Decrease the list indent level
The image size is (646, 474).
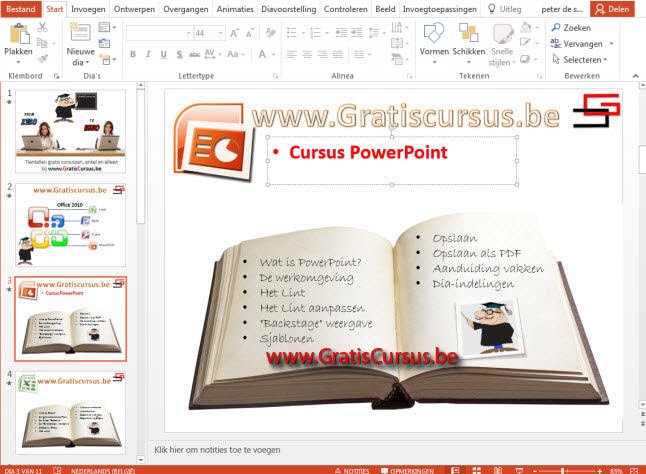click(x=341, y=33)
